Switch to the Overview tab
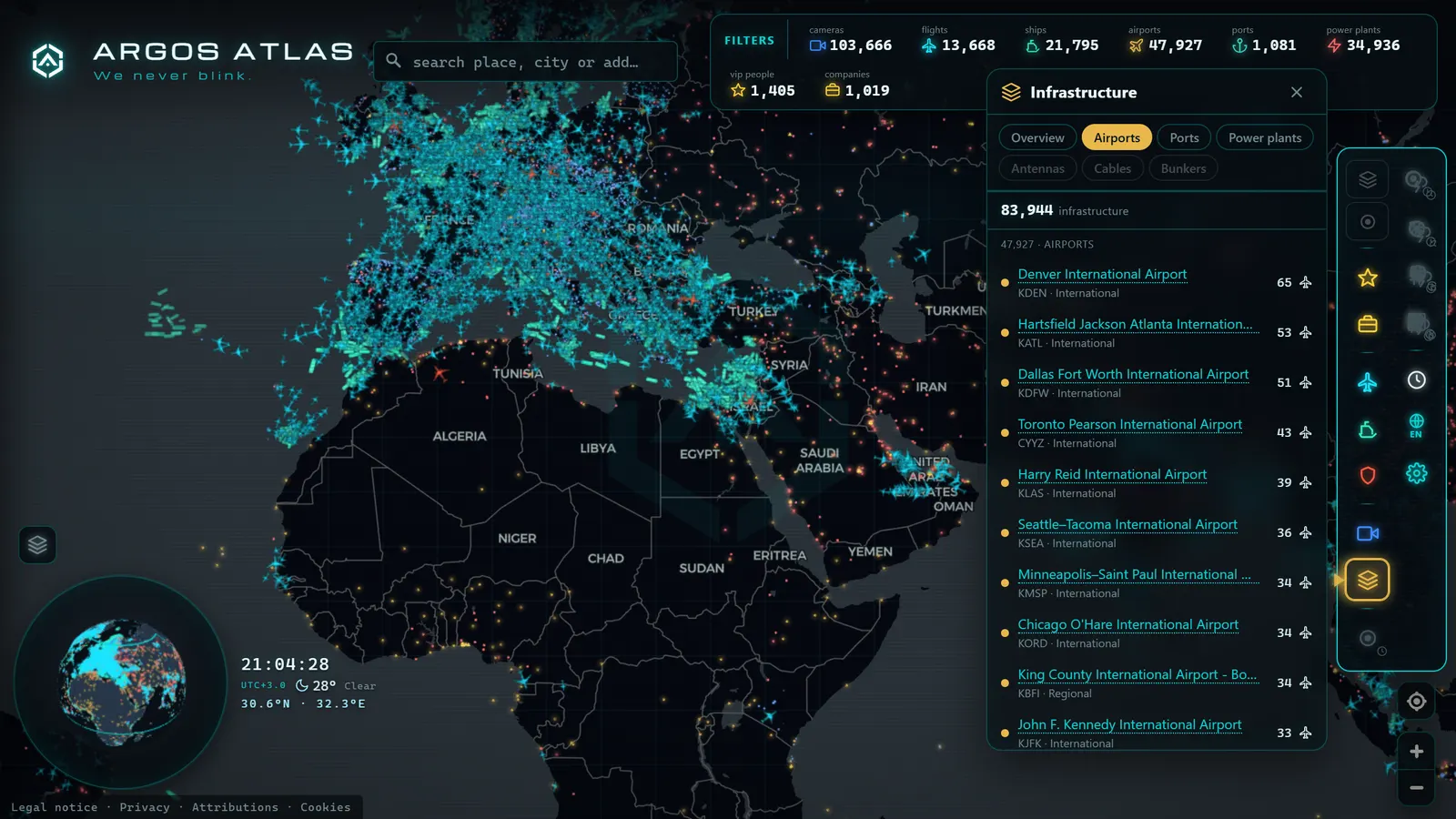Image resolution: width=1456 pixels, height=819 pixels. pyautogui.click(x=1037, y=137)
